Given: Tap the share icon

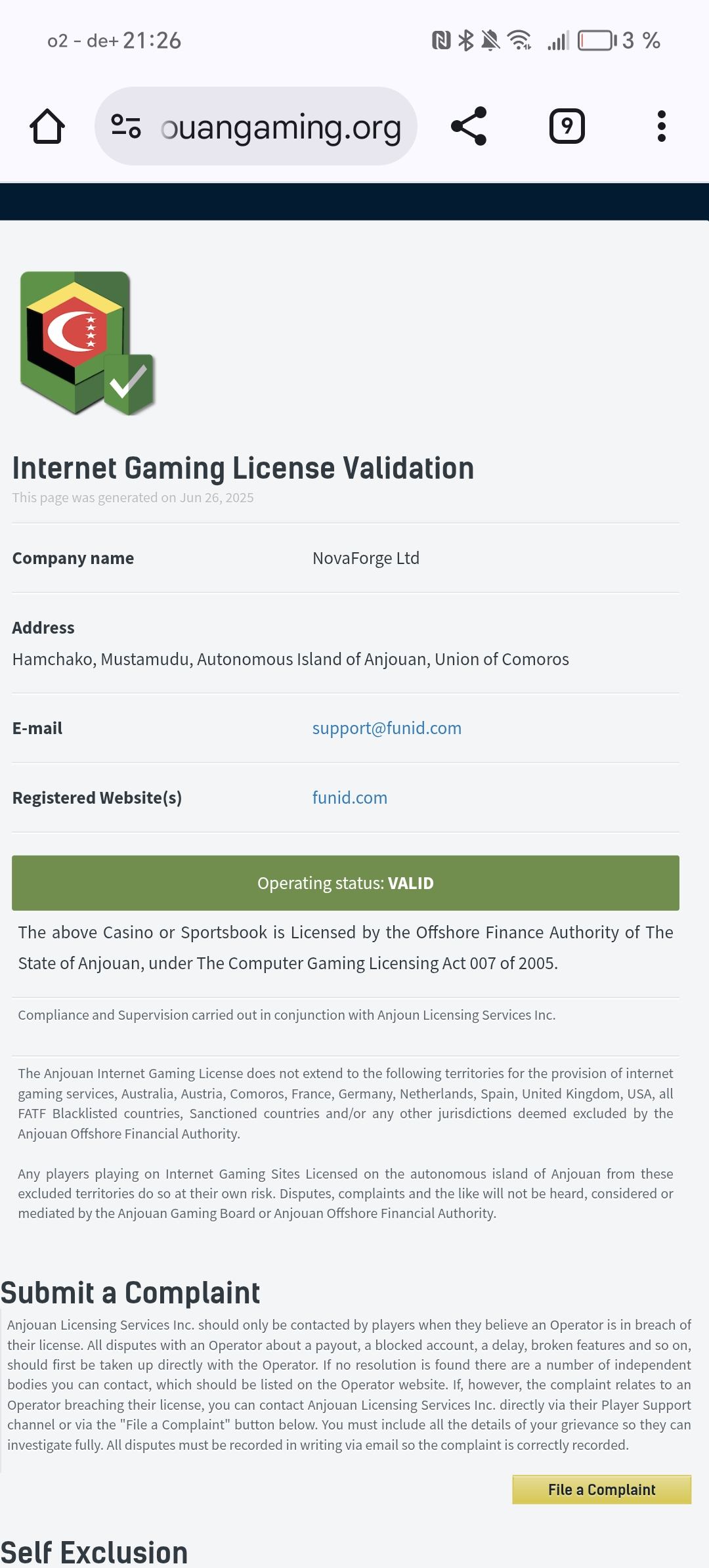Looking at the screenshot, I should coord(469,126).
